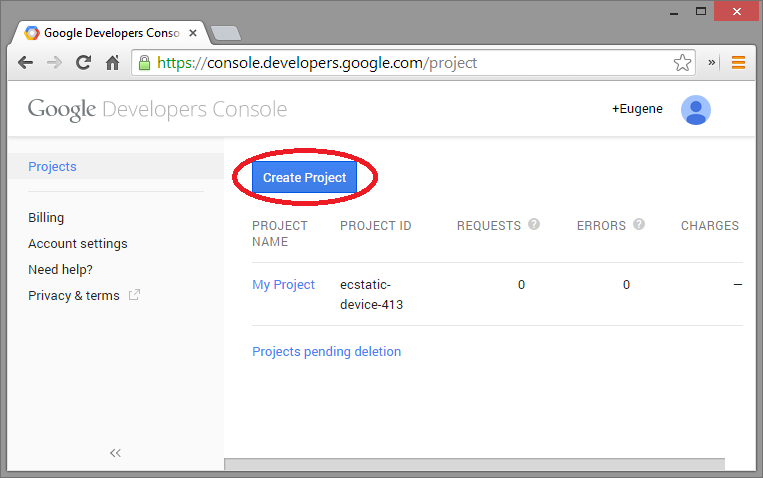Image resolution: width=763 pixels, height=478 pixels.
Task: Open the Chrome hamburger menu
Action: tap(738, 62)
